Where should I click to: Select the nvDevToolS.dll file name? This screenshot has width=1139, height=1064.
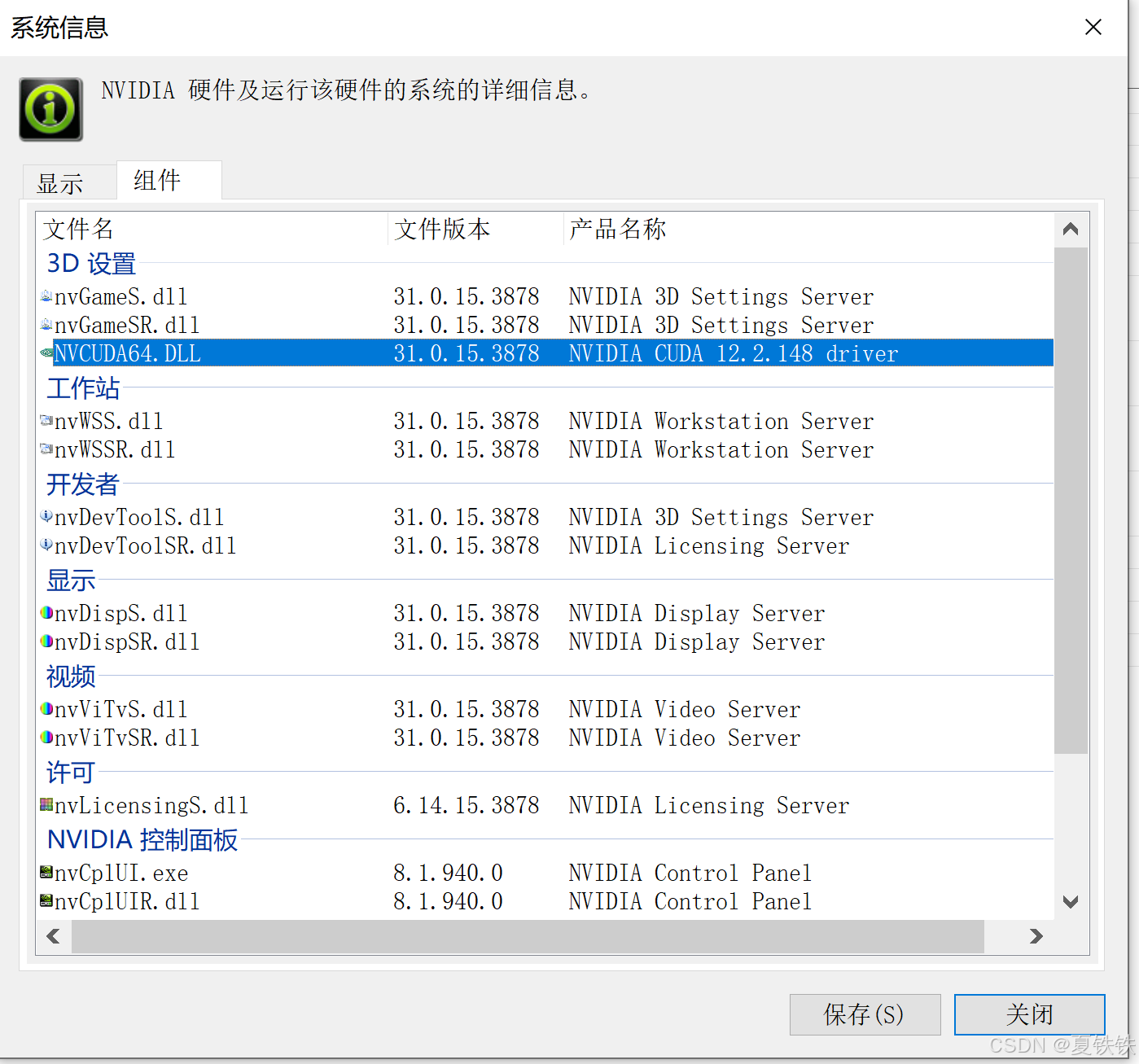[x=139, y=517]
